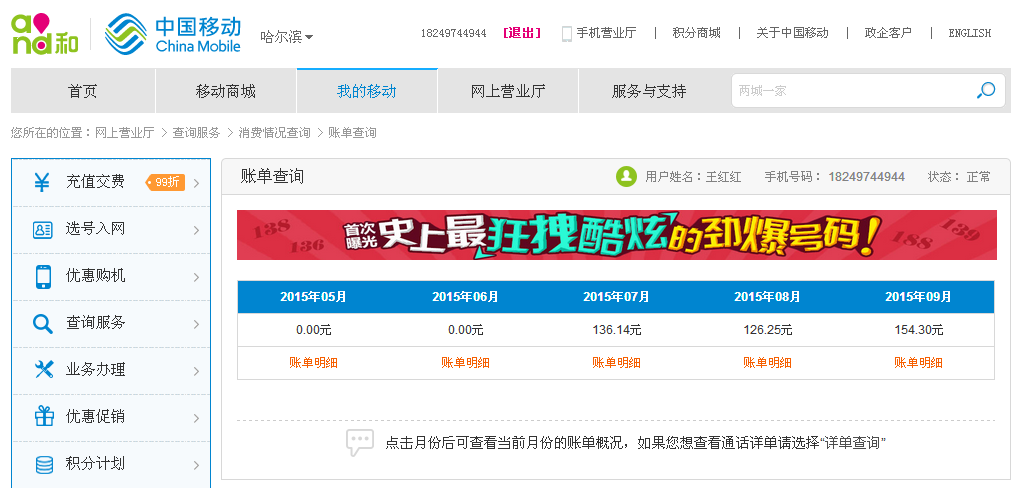
Task: Open the 移动商城 tab
Action: pos(226,91)
